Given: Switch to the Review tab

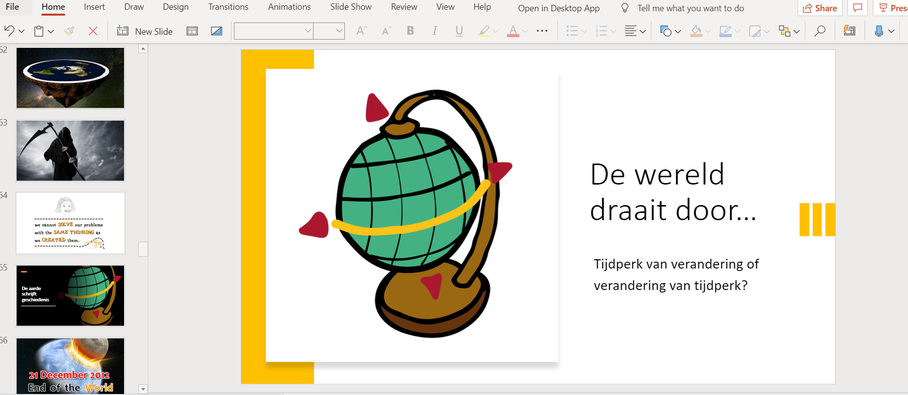Looking at the screenshot, I should [404, 8].
